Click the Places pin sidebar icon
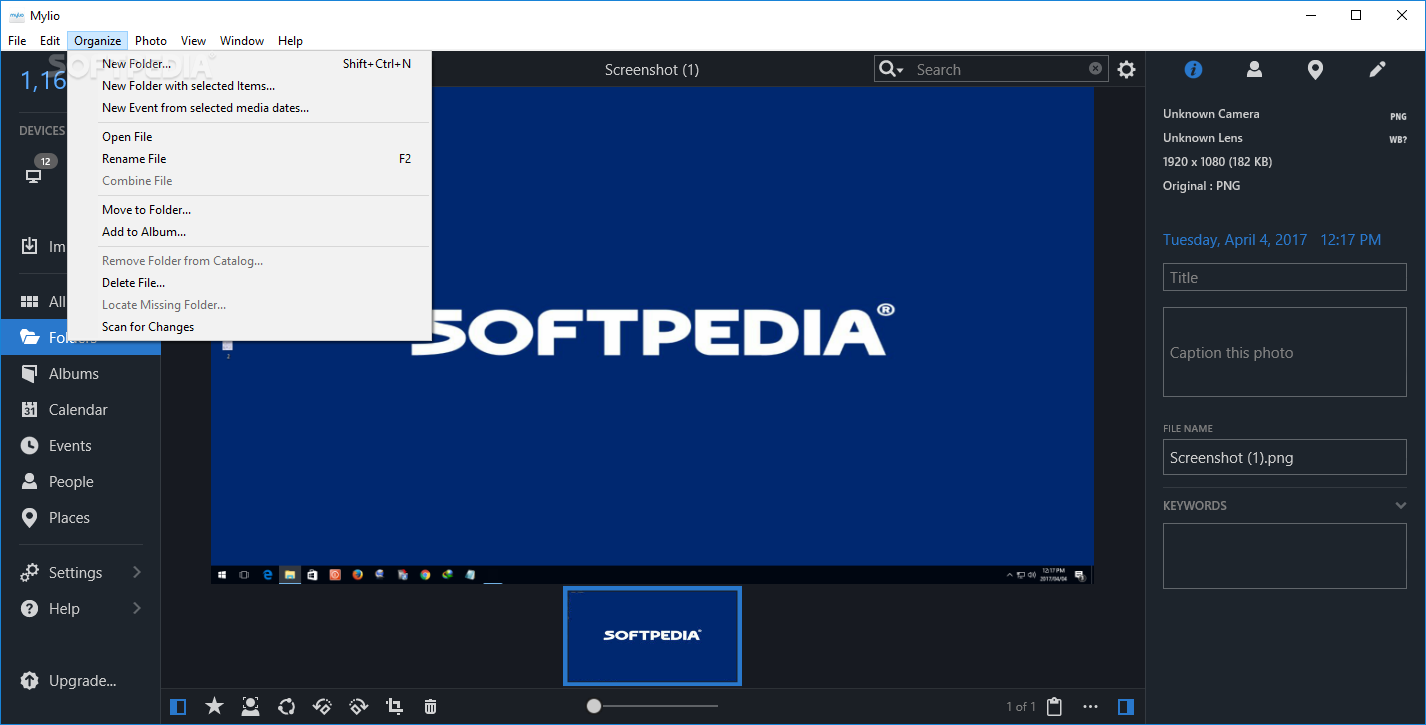 tap(30, 518)
